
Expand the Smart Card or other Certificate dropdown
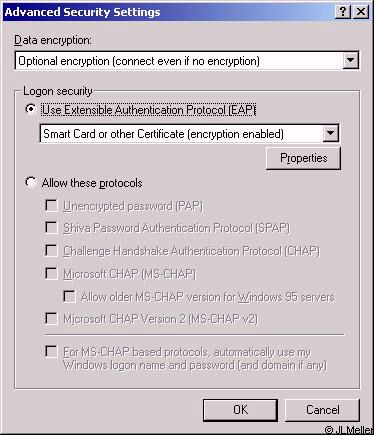point(330,133)
